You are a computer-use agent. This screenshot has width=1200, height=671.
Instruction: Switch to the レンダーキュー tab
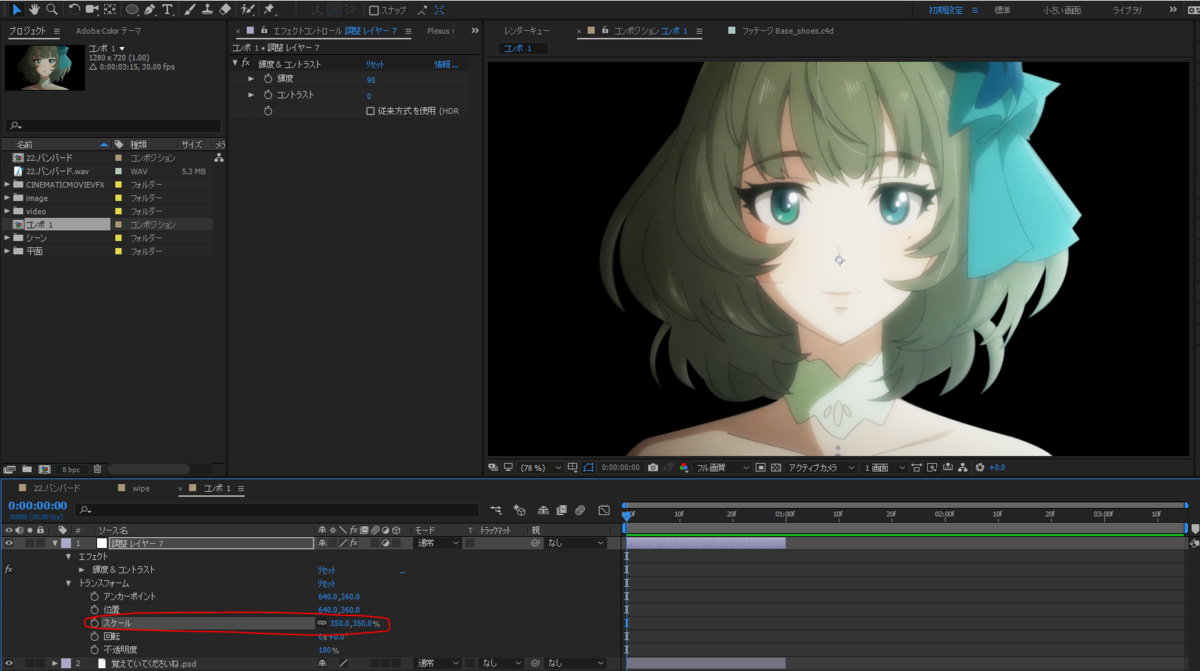(527, 31)
